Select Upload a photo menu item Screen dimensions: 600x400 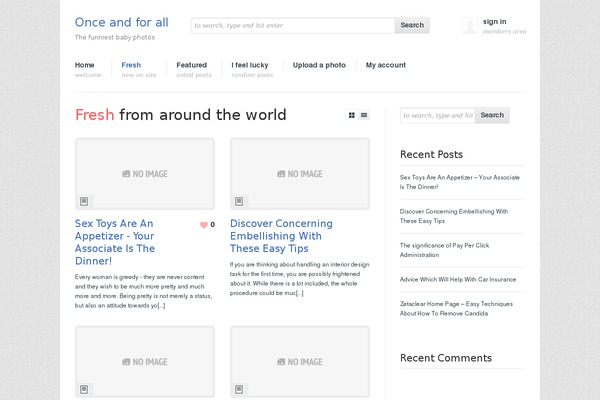319,65
